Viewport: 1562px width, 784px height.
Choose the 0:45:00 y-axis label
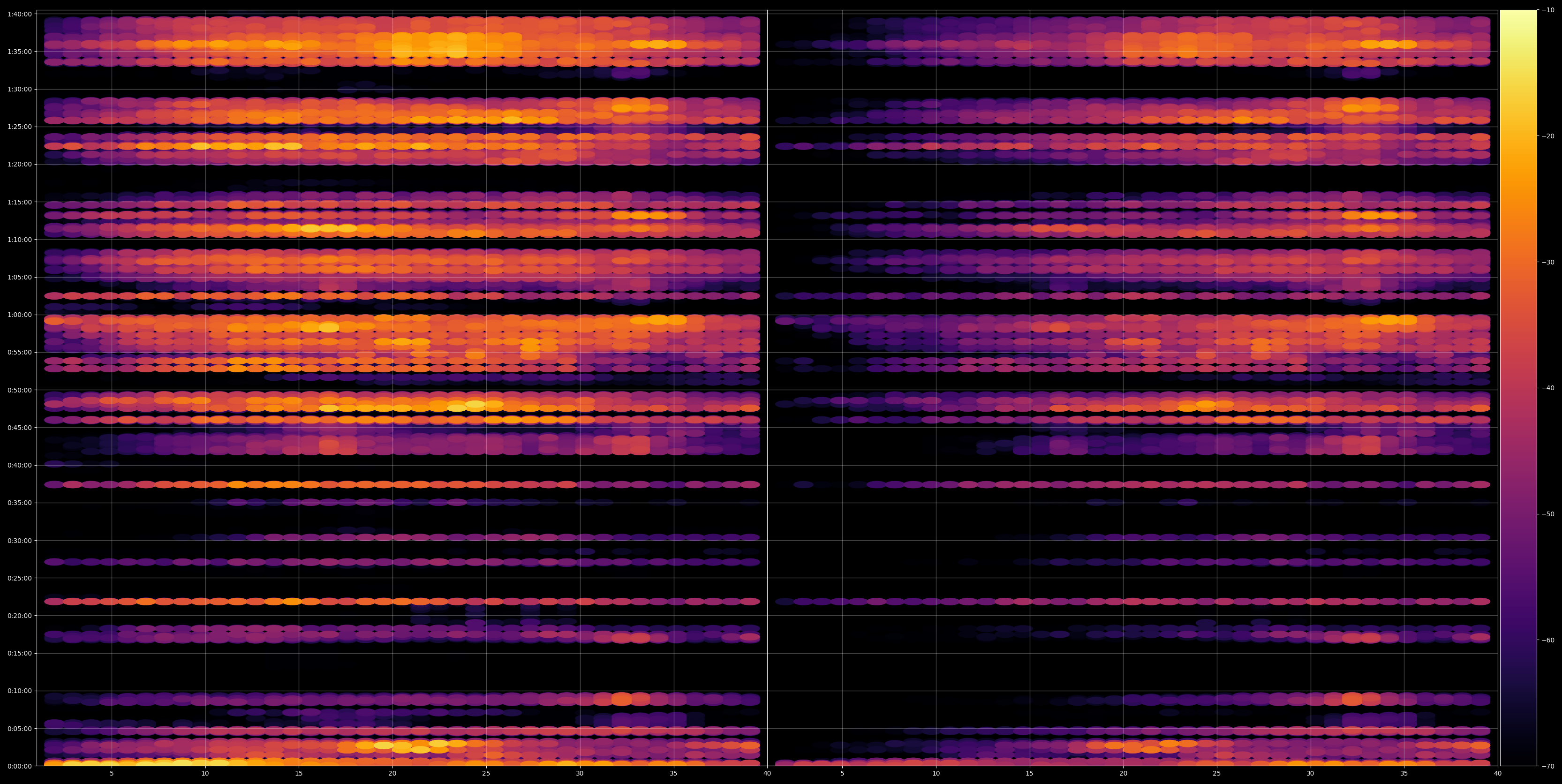click(19, 428)
